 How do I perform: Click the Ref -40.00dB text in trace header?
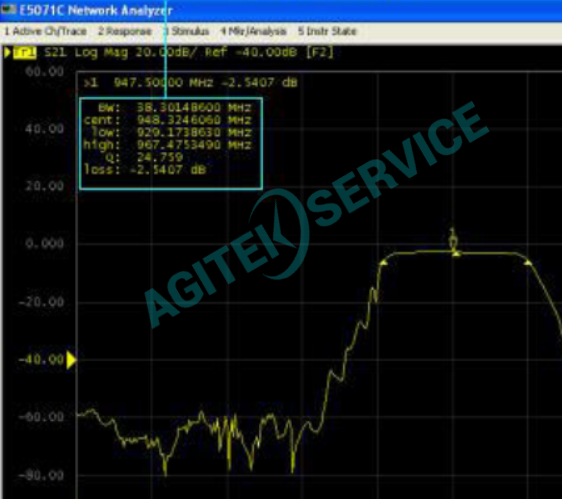pos(251,52)
